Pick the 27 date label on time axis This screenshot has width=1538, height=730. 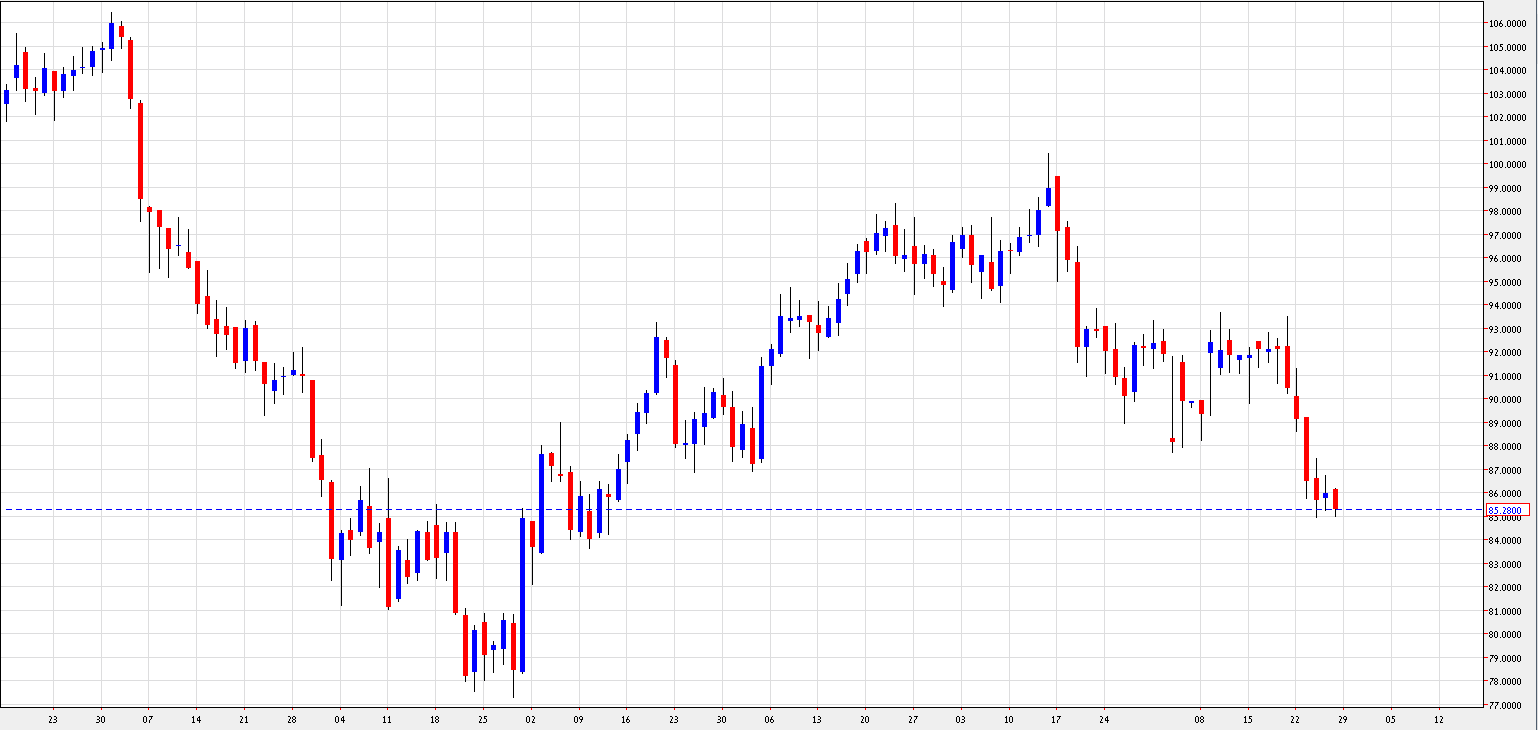coord(913,719)
